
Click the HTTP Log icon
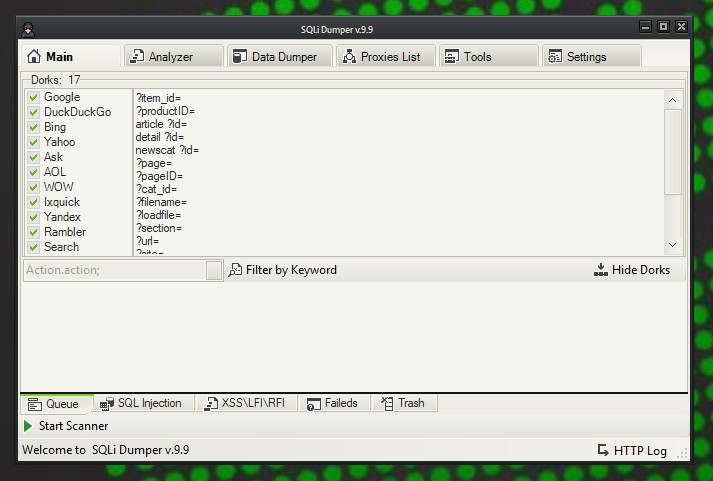point(603,450)
